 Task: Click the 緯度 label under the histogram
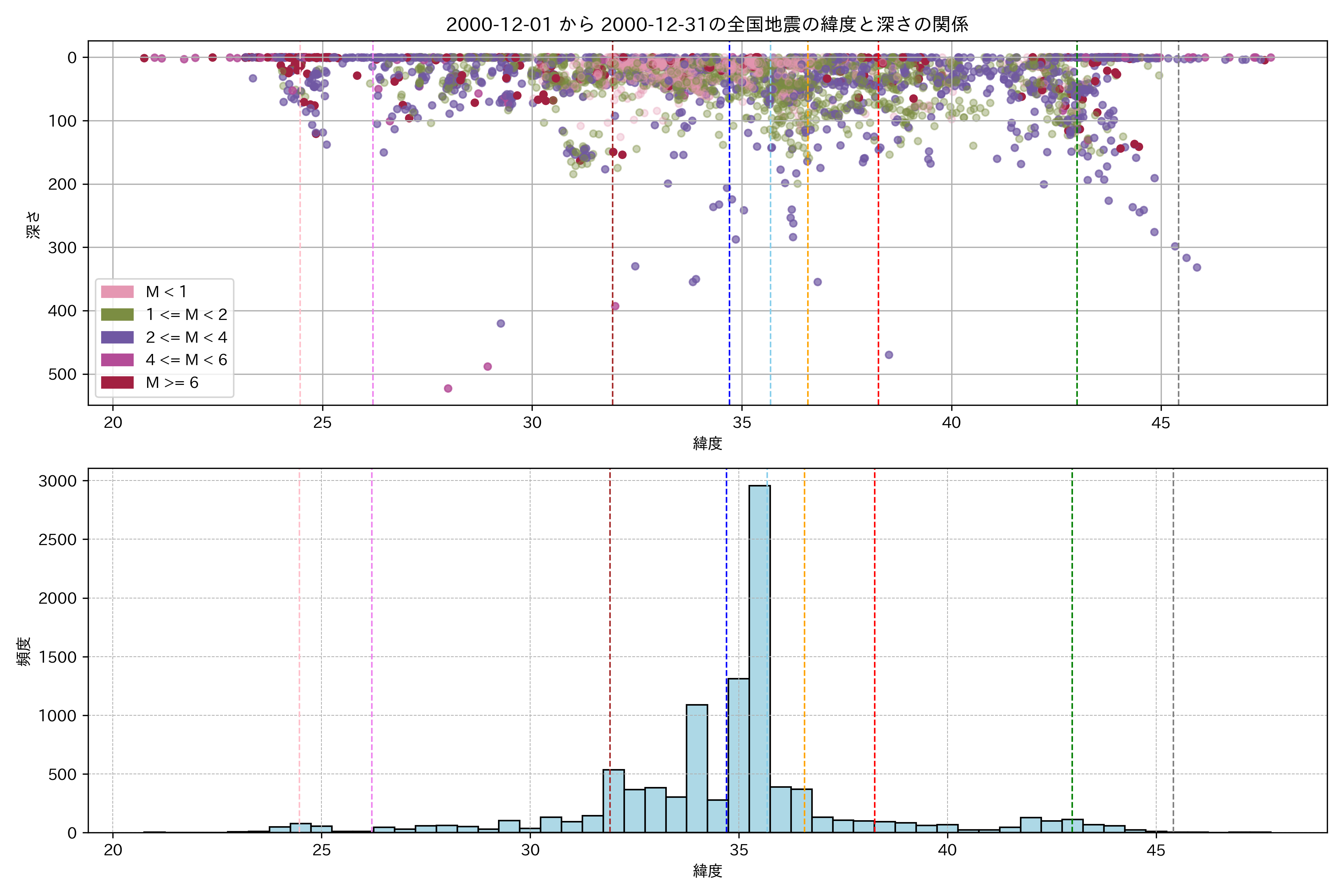click(707, 871)
